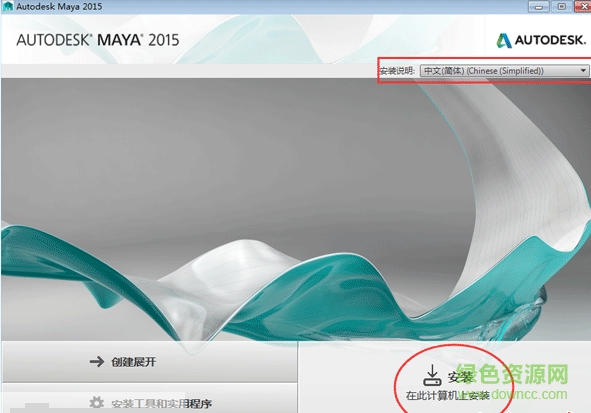
Task: Click the install download arrow icon
Action: coord(432,375)
